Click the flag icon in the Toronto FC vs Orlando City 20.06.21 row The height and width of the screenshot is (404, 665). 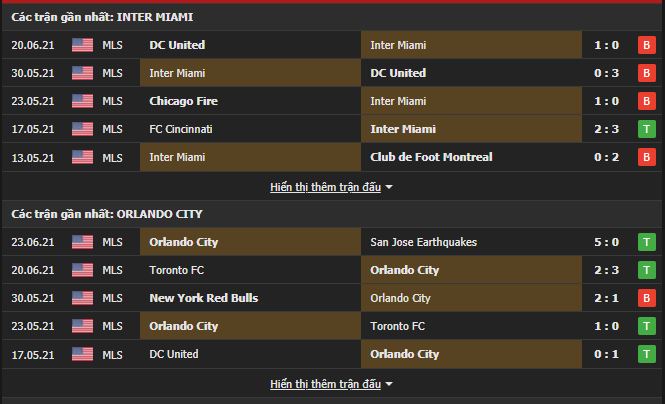coord(82,270)
